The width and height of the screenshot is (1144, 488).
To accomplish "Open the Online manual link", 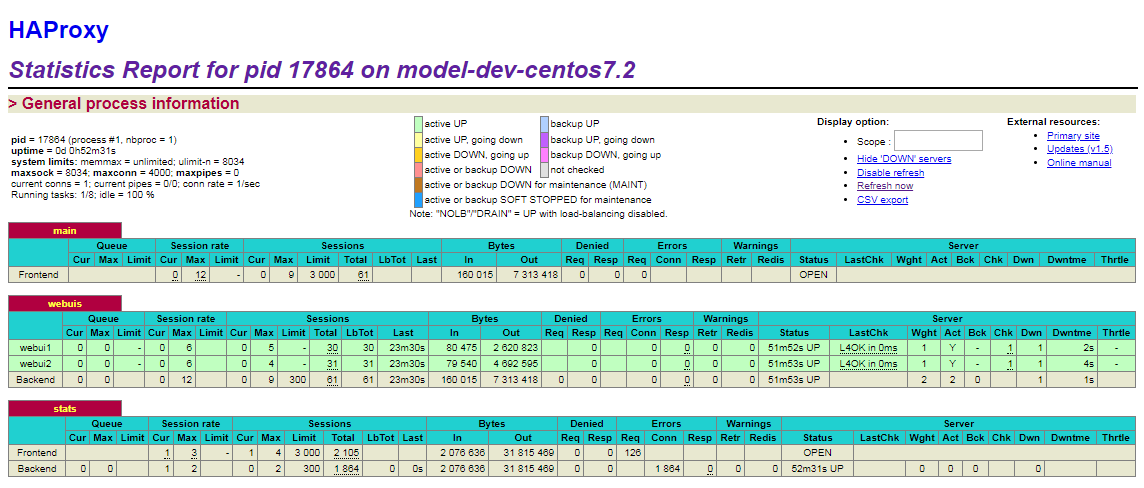I will [x=1079, y=163].
